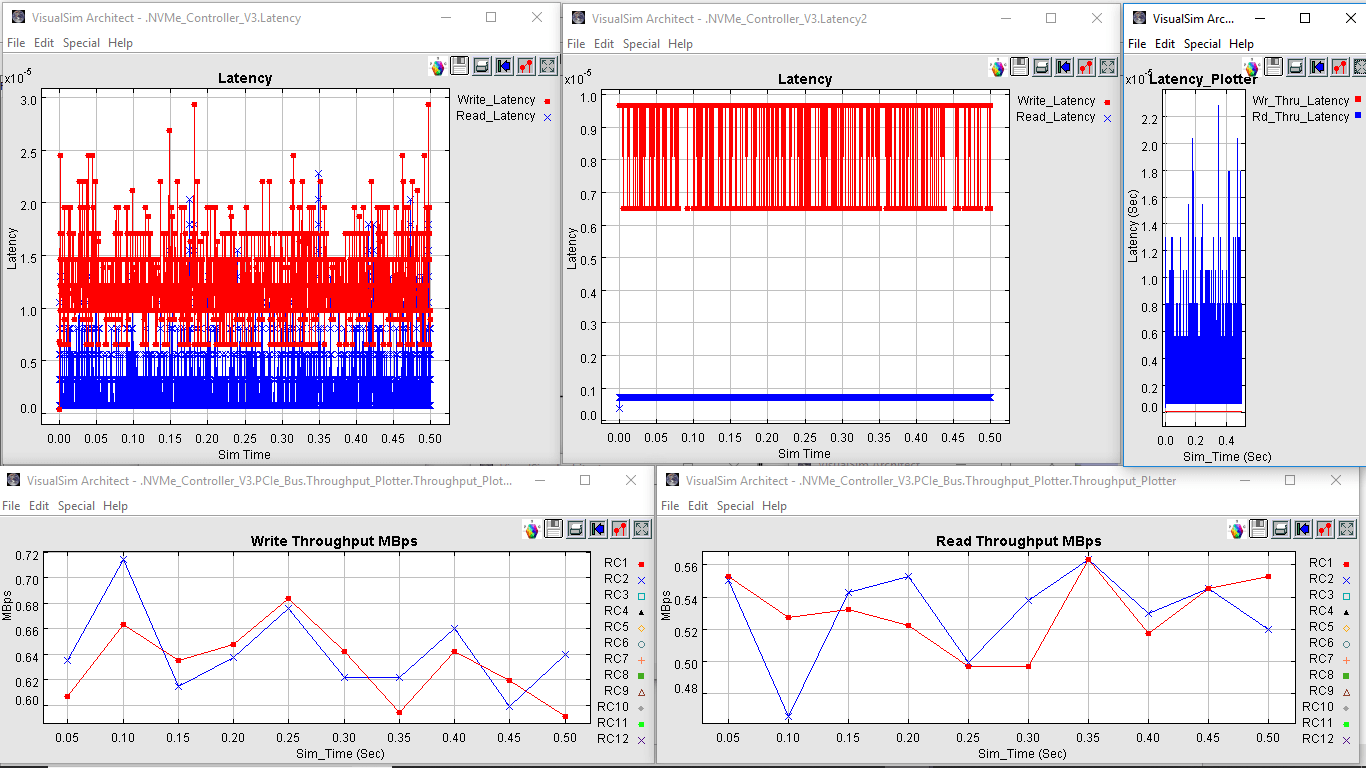The image size is (1366, 768).
Task: Click the fit-to-data icon in the first Latency window
Action: (x=548, y=66)
